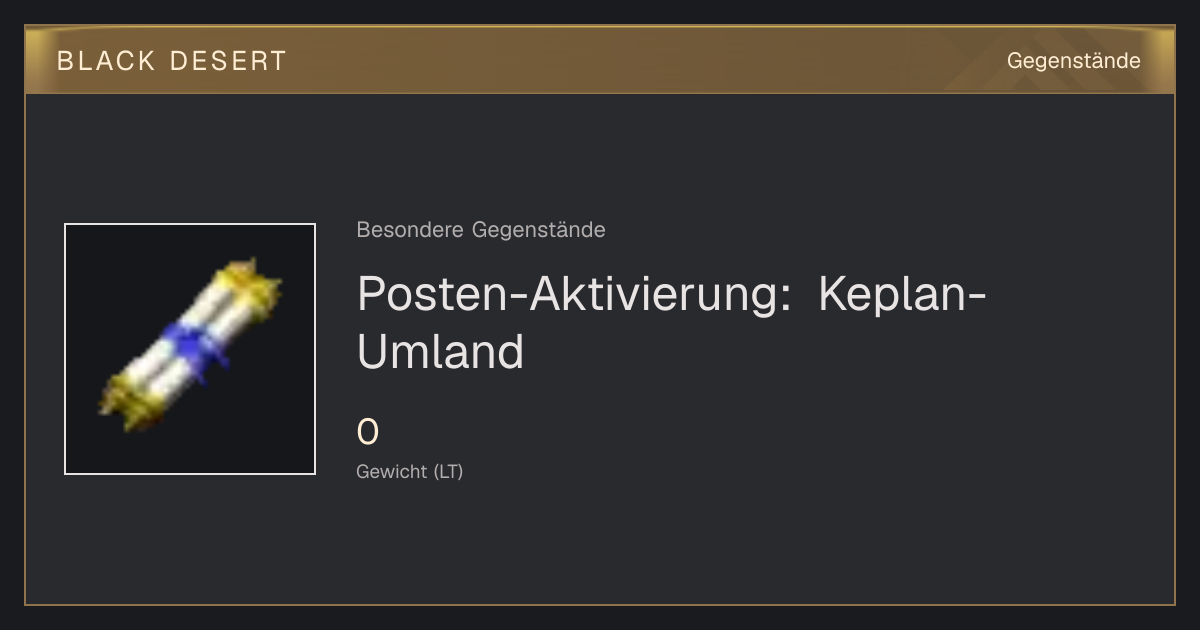Click the word BLACK in the header
This screenshot has height=630, width=1200.
(x=106, y=61)
